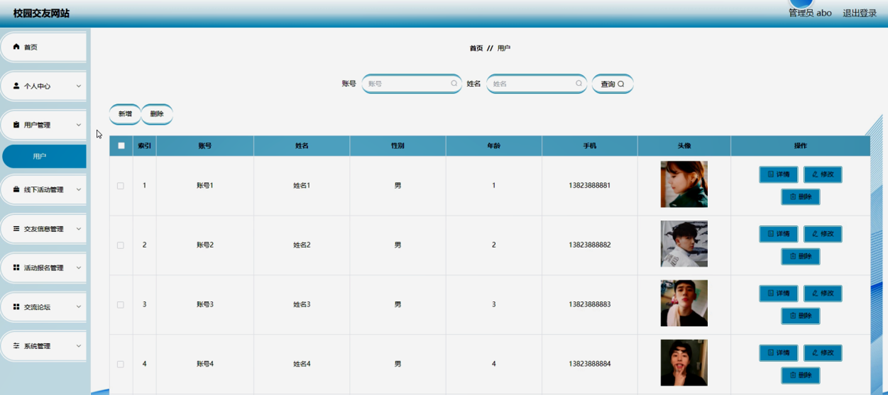888x395 pixels.
Task: Open 首页 in the sidebar
Action: [x=44, y=48]
